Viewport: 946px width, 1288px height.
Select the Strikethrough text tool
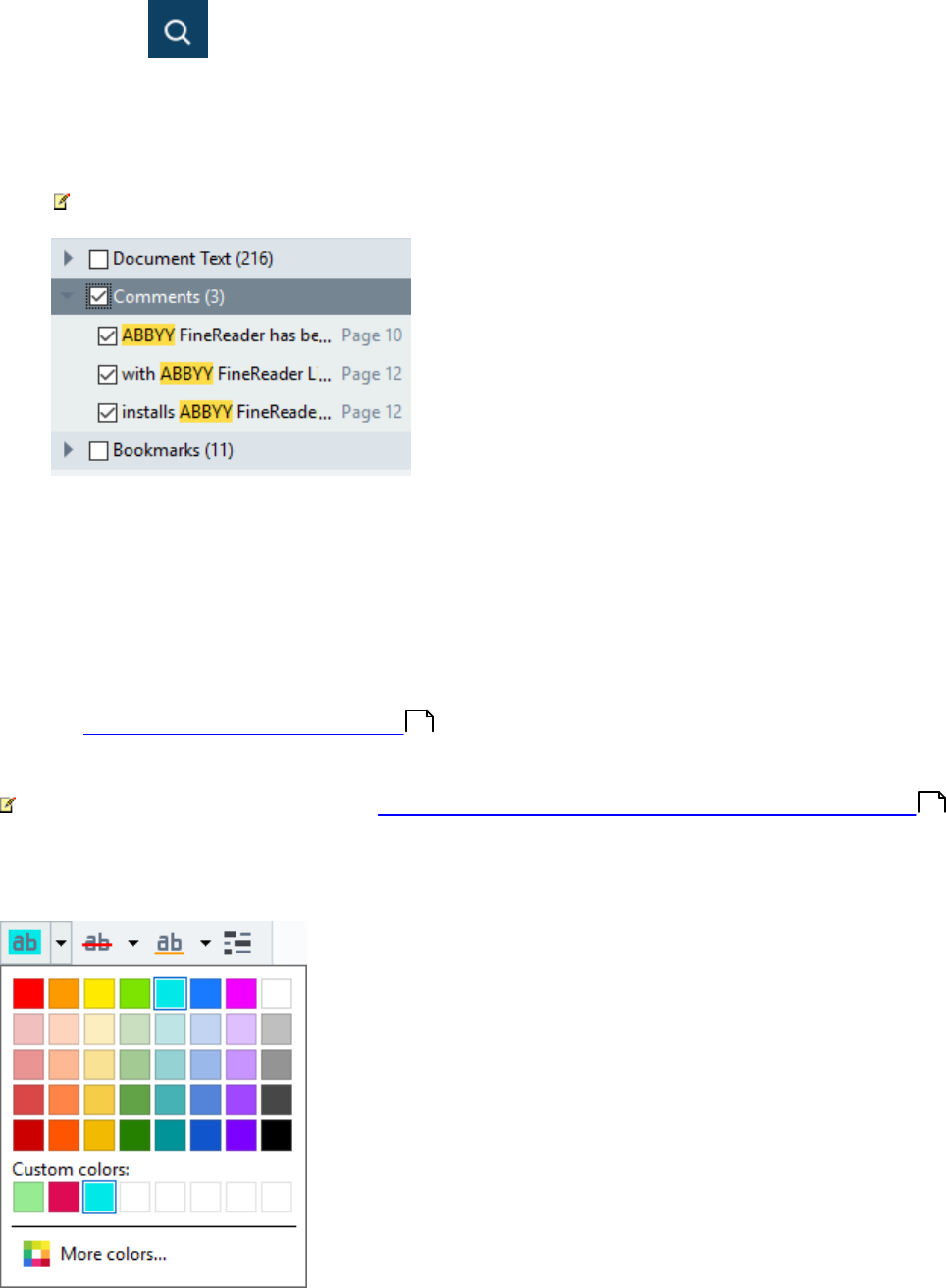point(97,943)
